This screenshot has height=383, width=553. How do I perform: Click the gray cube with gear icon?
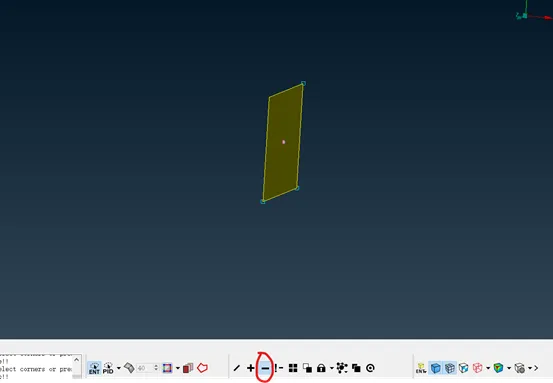(519, 368)
